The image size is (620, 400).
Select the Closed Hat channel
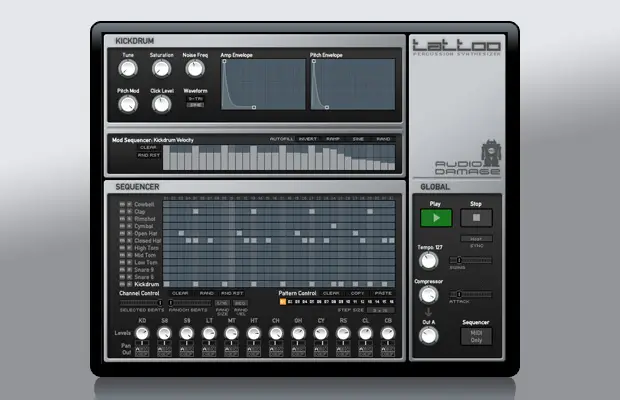(147, 241)
